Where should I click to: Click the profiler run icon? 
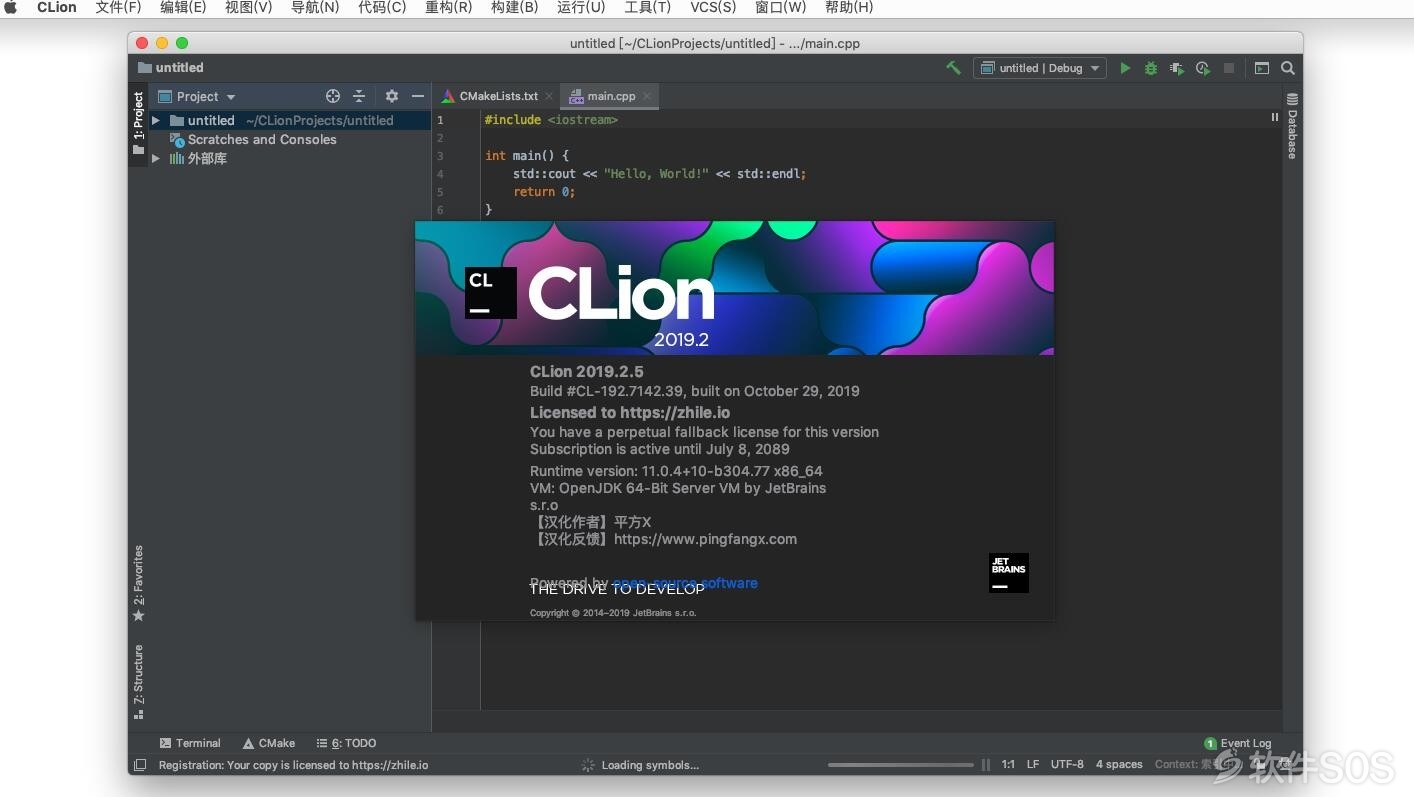pos(1203,68)
